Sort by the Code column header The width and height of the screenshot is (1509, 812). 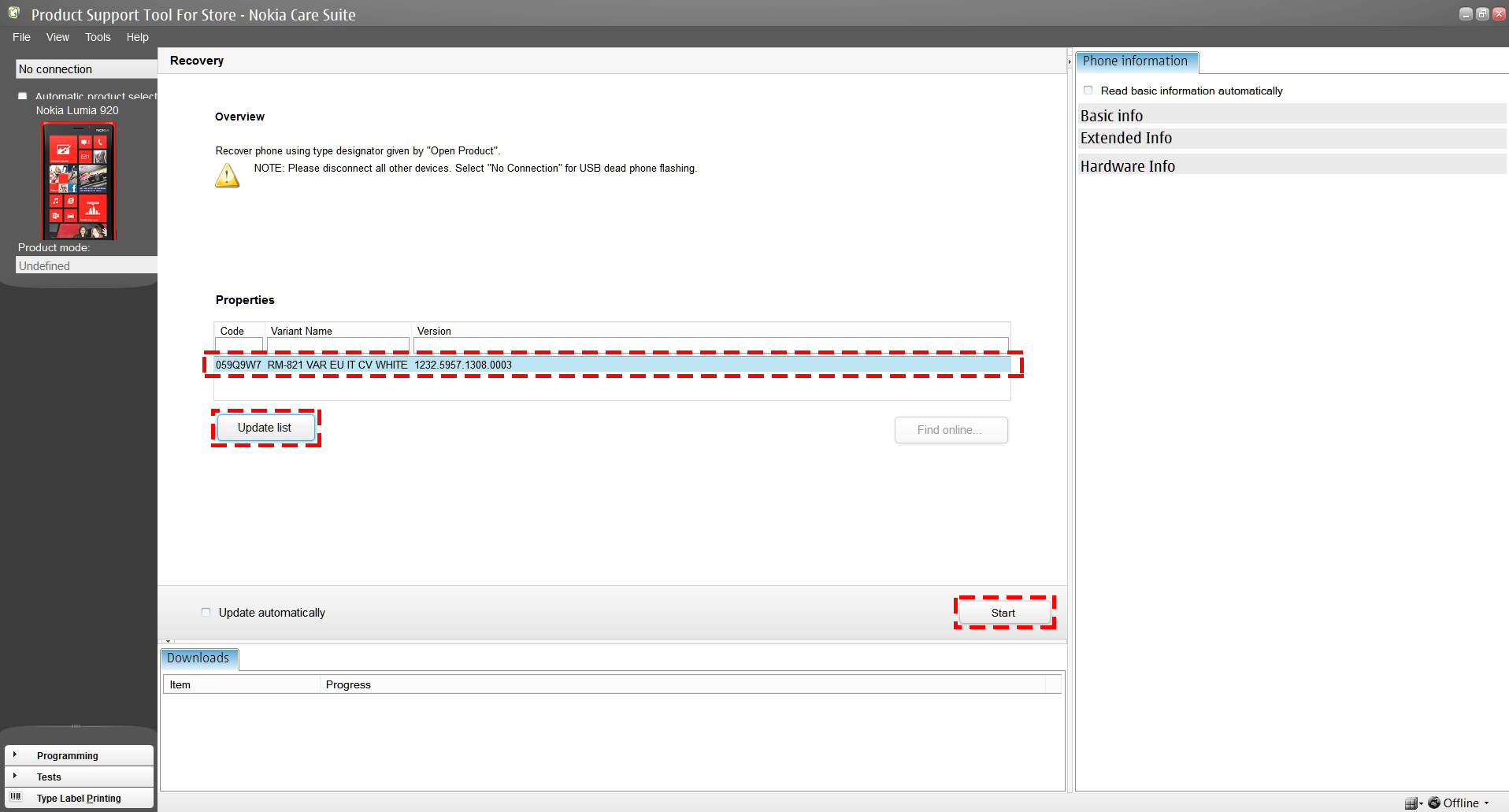click(232, 331)
